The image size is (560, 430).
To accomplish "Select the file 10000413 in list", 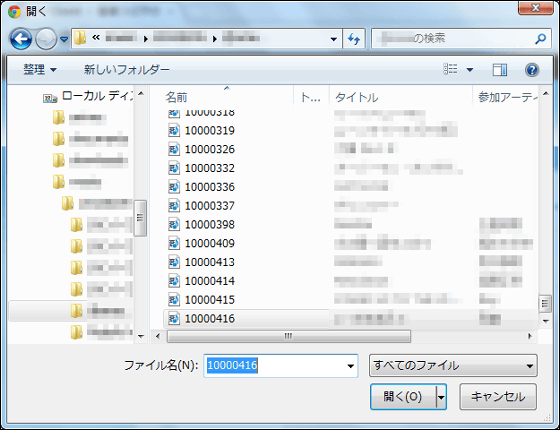I will (x=210, y=262).
